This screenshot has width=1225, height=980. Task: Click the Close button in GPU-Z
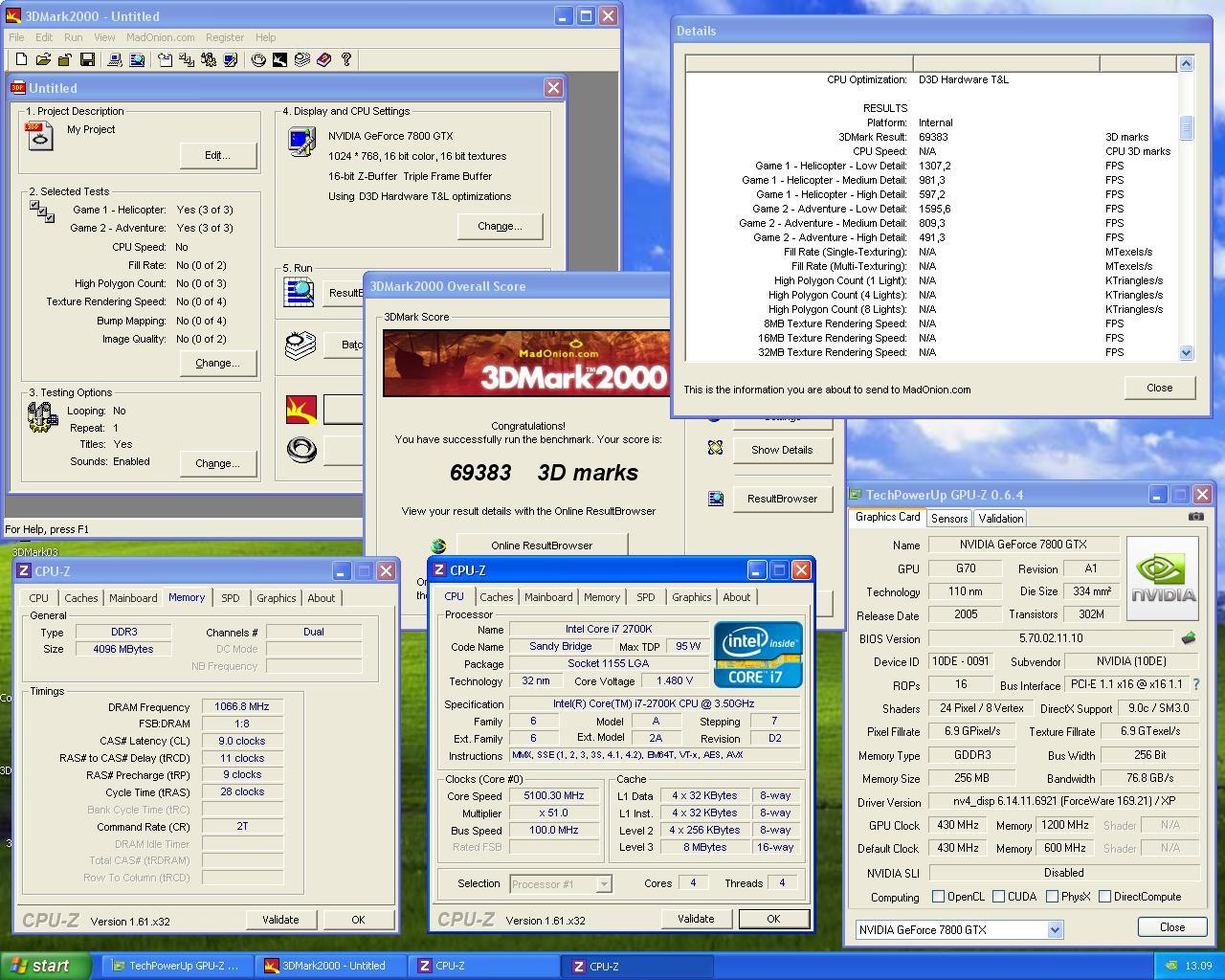pyautogui.click(x=1172, y=927)
